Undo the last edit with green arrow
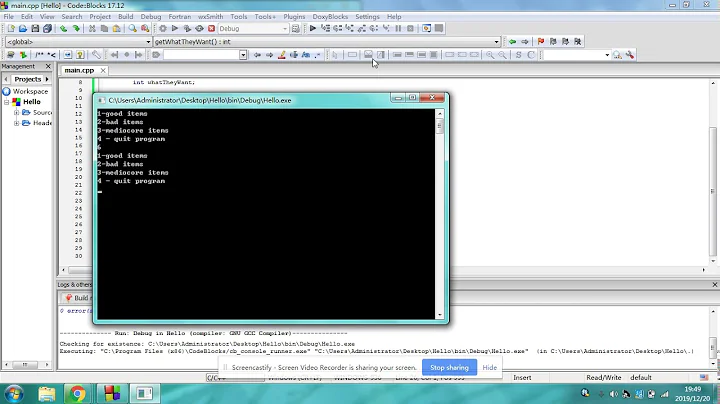 click(x=63, y=28)
